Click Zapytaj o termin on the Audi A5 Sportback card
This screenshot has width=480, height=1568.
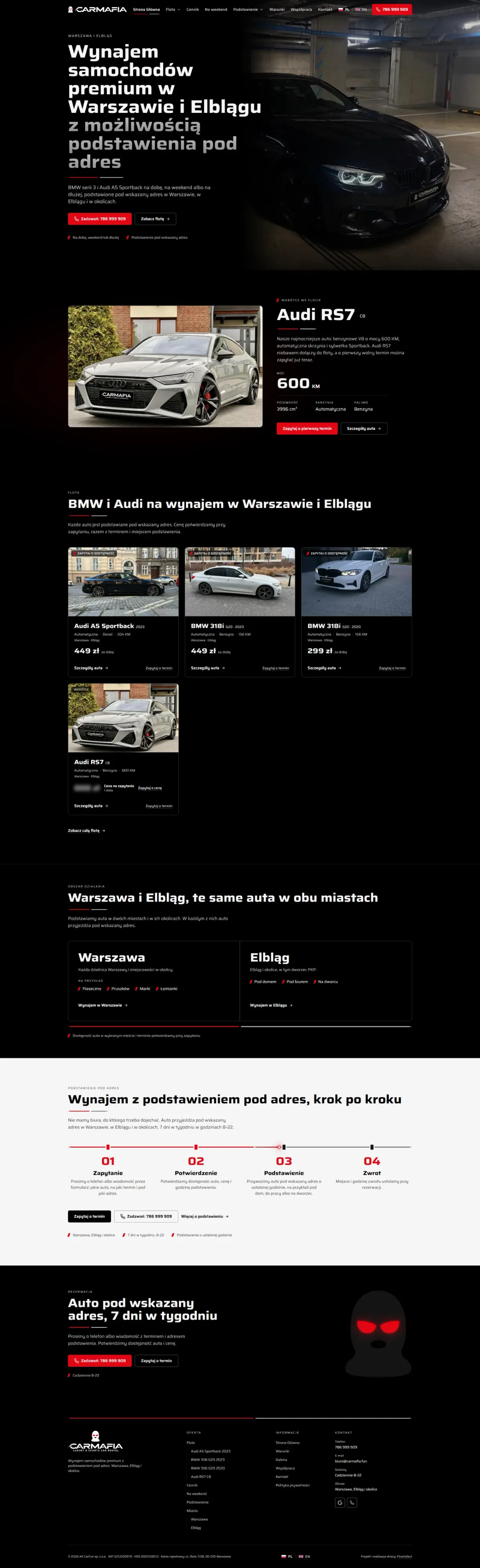159,668
